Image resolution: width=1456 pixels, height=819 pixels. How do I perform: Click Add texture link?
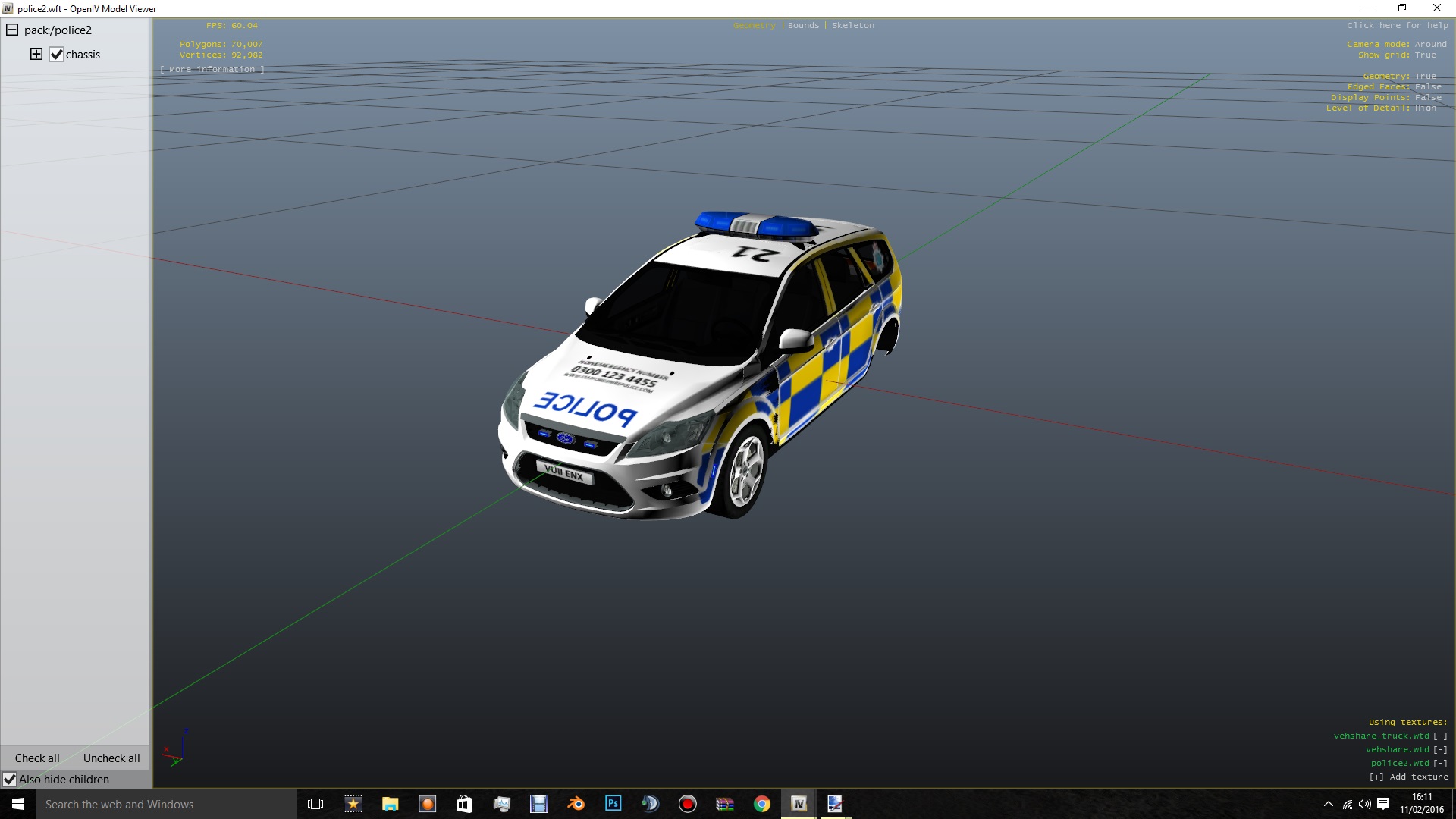tap(1410, 777)
